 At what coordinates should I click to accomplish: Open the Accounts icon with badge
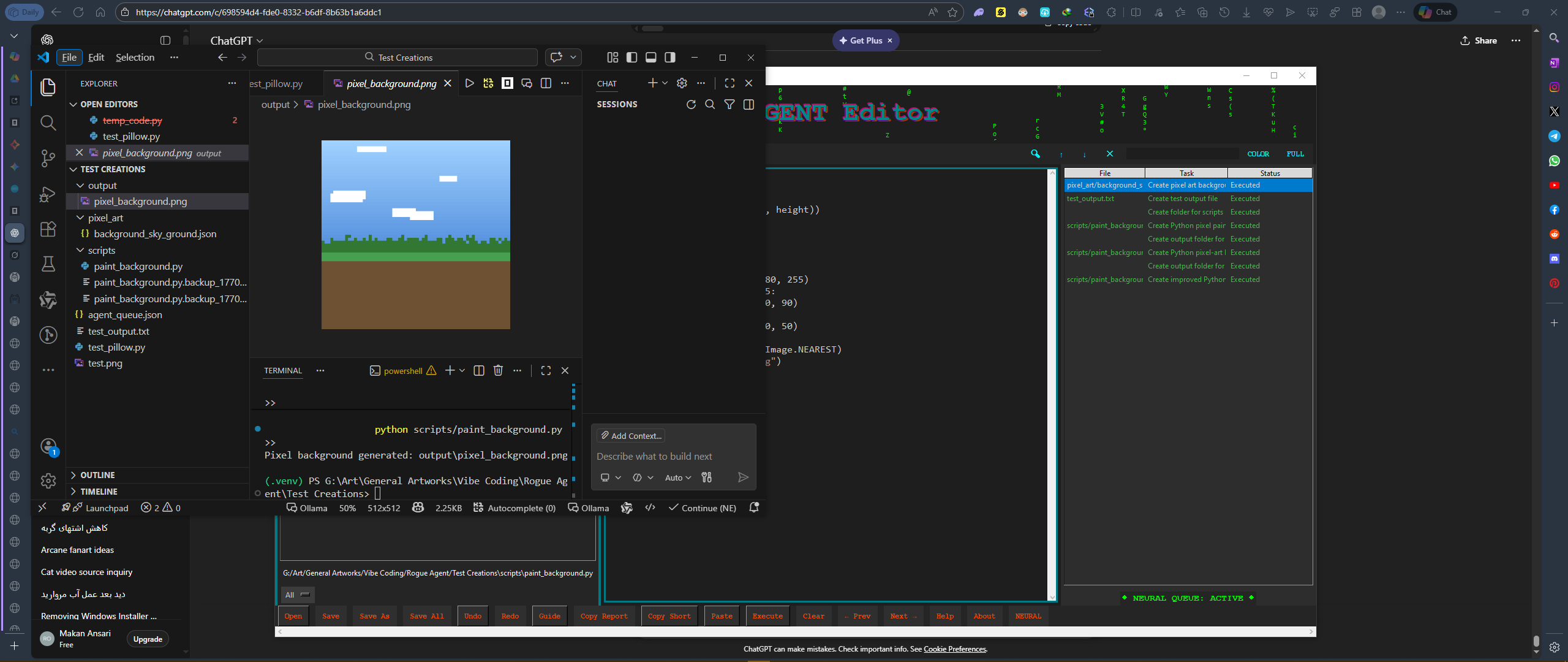click(48, 447)
